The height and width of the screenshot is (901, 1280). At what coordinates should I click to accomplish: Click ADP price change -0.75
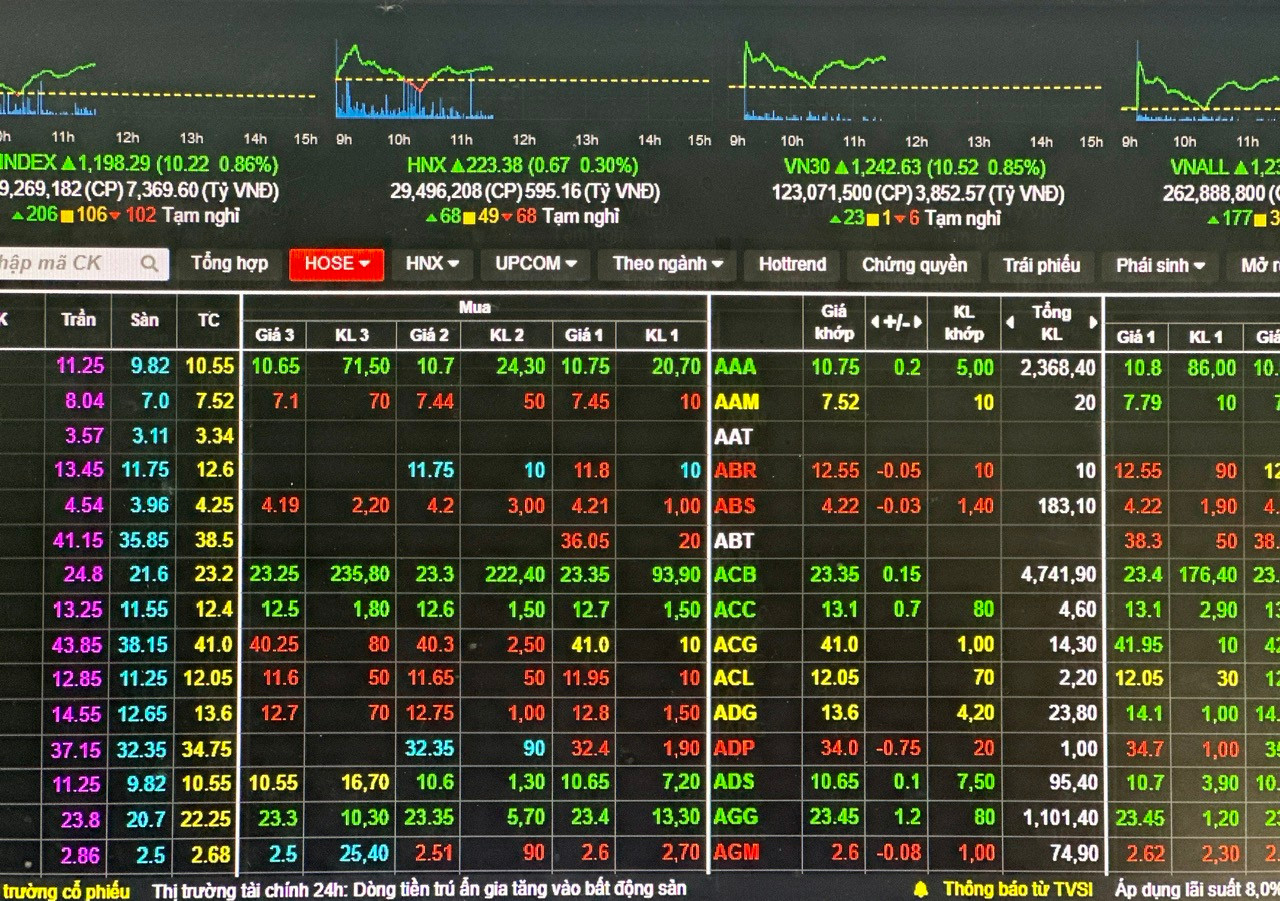(x=898, y=748)
